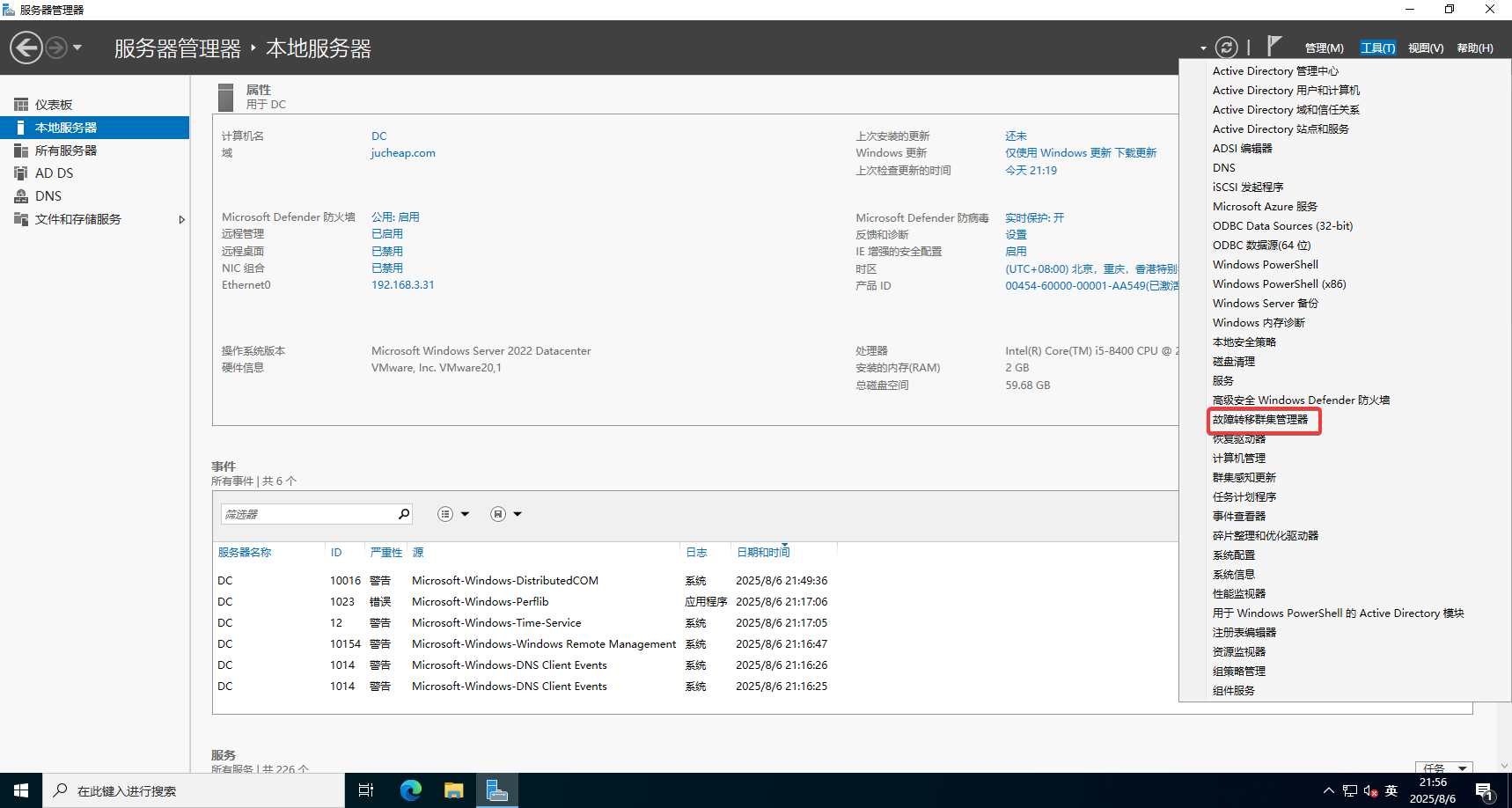Open navigation history dropdown next to forward arrow
1512x808 pixels.
coord(77,48)
